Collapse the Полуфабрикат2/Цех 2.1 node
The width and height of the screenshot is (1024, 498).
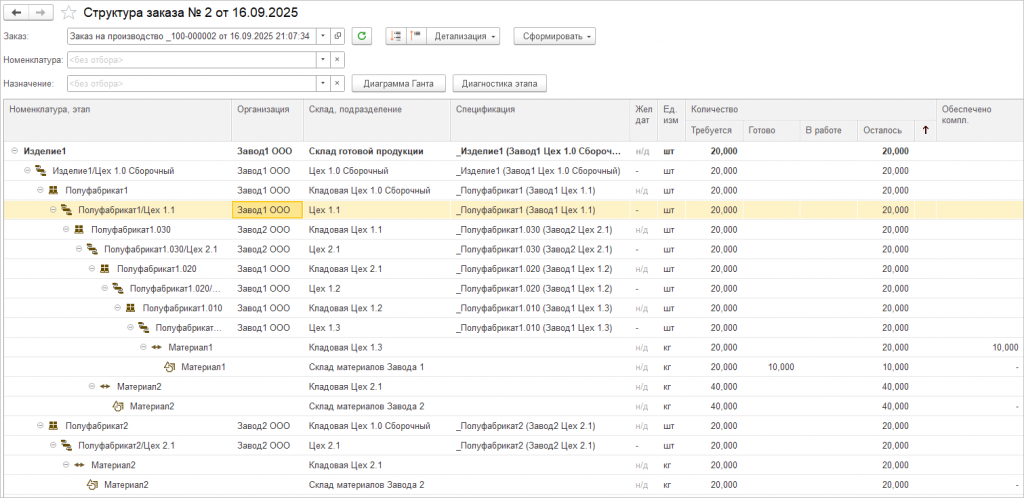pos(54,445)
